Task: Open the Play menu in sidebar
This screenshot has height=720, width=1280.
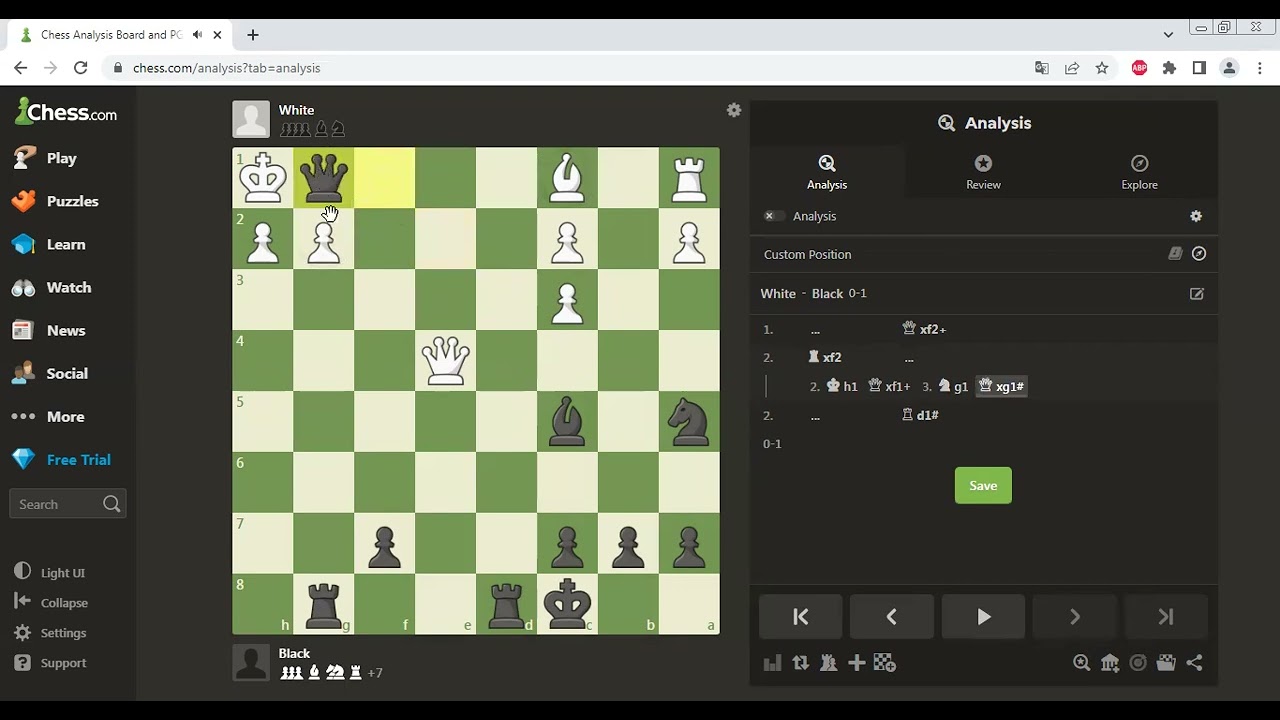Action: click(x=45, y=158)
